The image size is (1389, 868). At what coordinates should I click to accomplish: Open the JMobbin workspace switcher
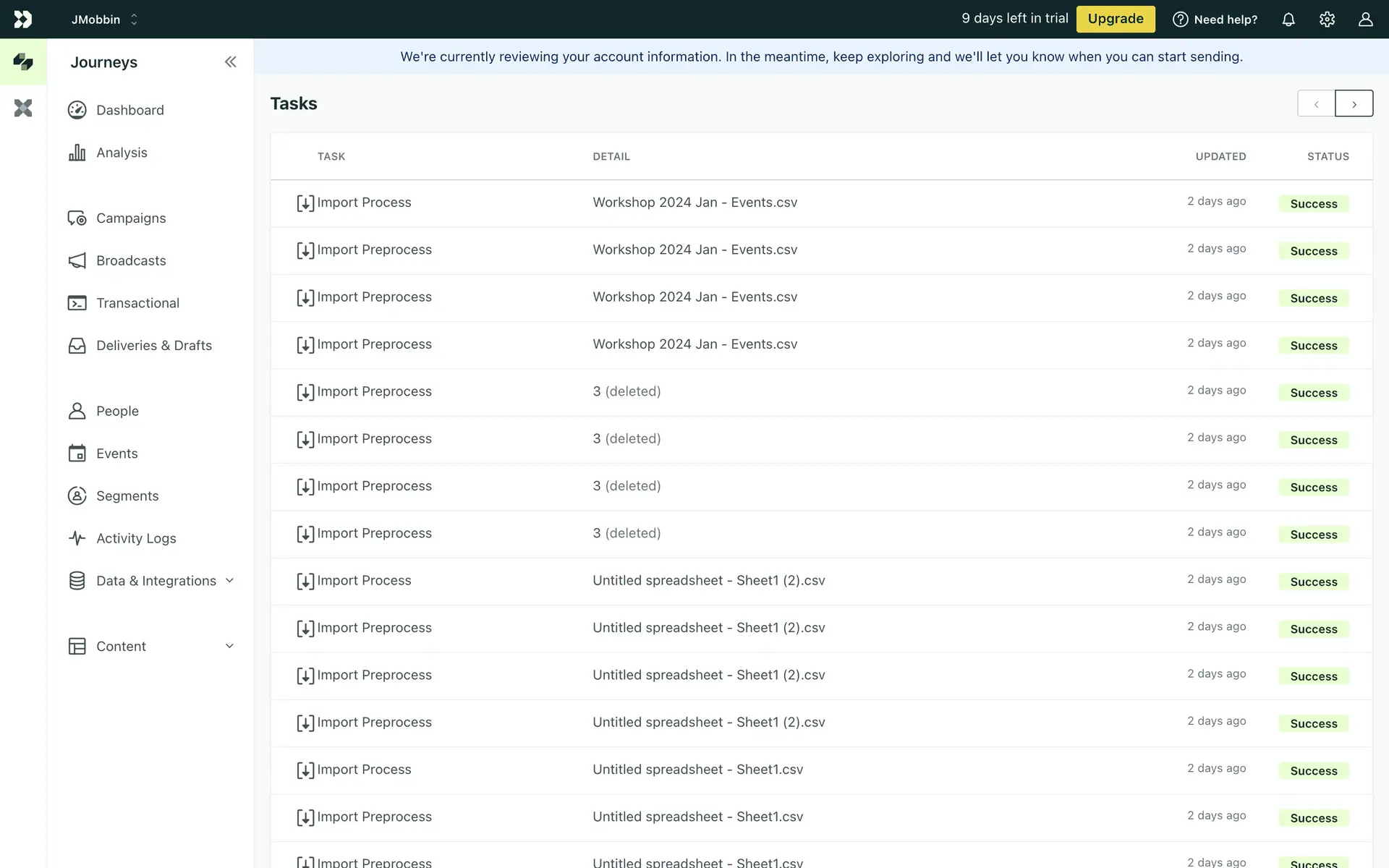click(104, 20)
